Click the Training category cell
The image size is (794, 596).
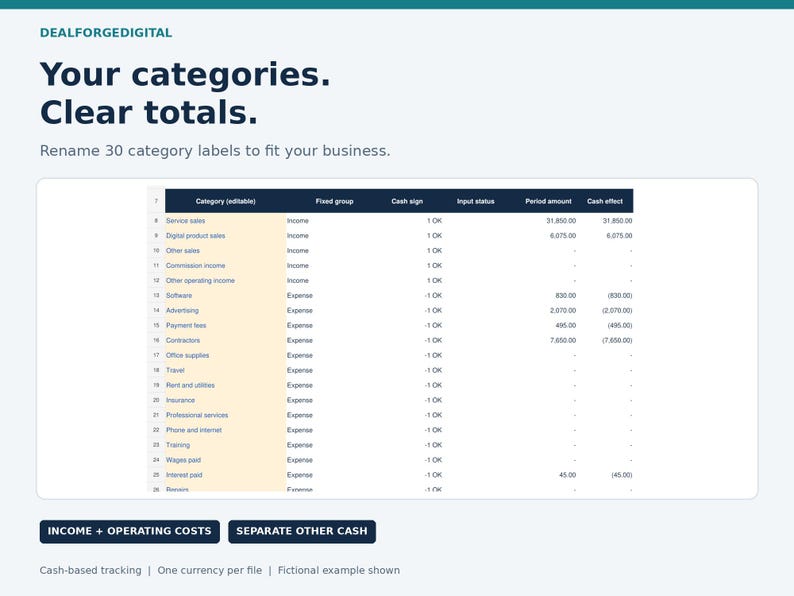coord(225,445)
